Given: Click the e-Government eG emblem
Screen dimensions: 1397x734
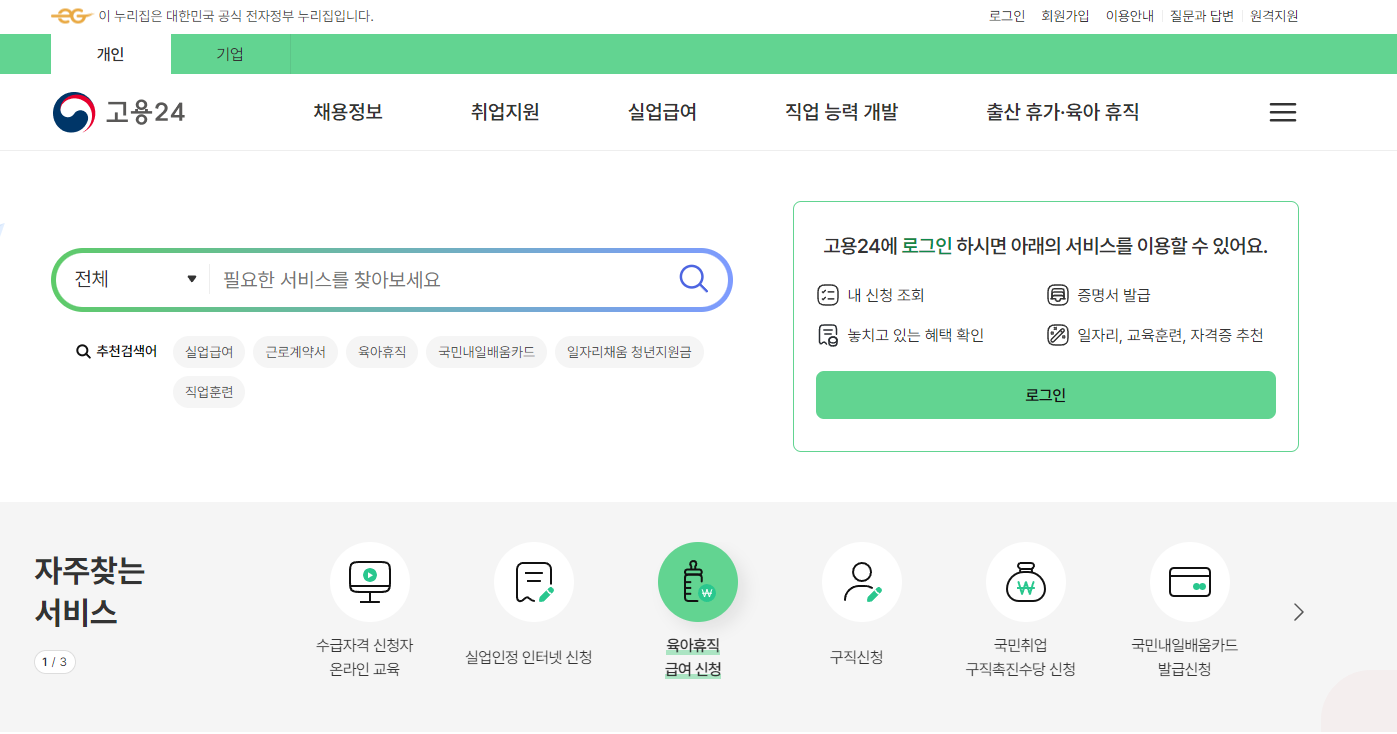Looking at the screenshot, I should tap(72, 16).
